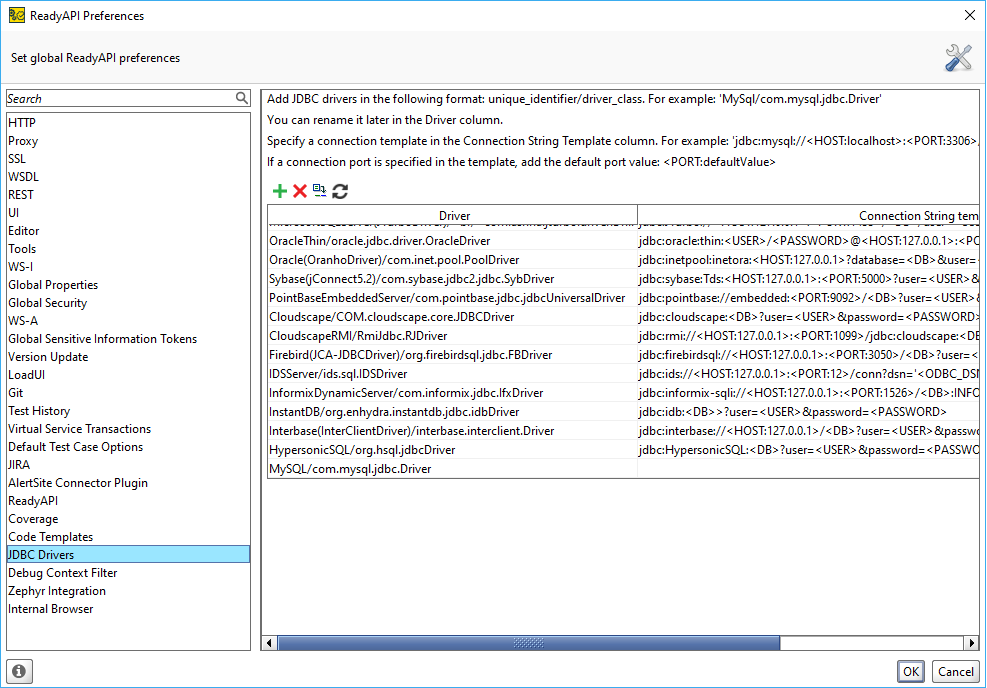Screen dimensions: 987x688
Task: Select AlertSite Connector Plugin category
Action: click(x=128, y=483)
